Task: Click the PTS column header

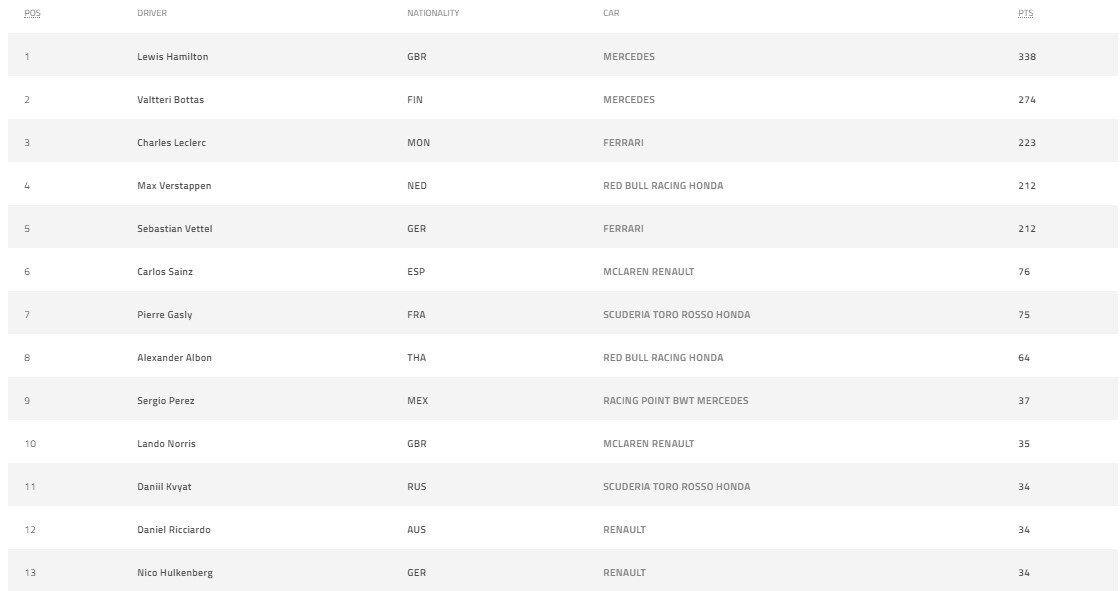Action: [x=1026, y=13]
